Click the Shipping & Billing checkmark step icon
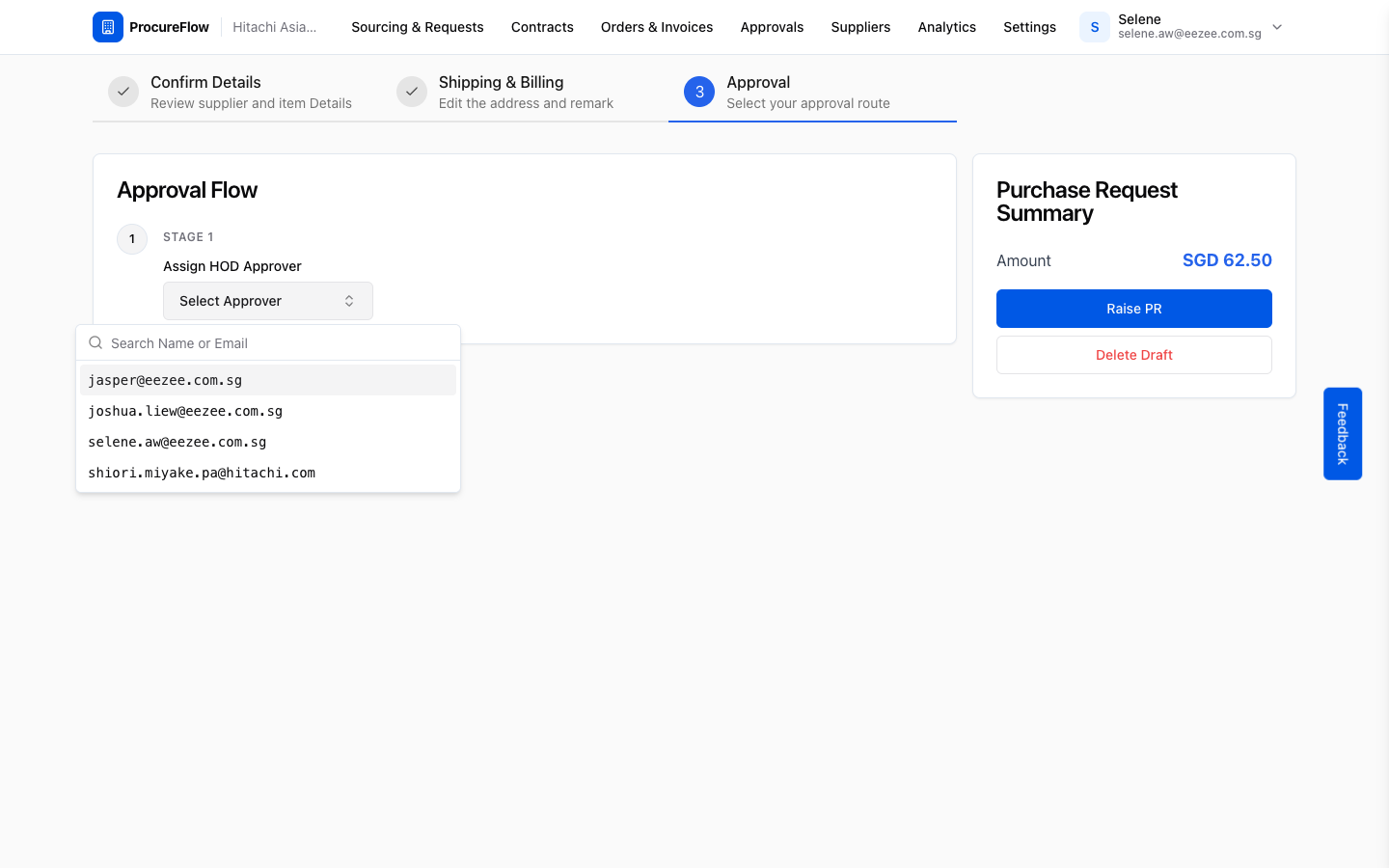1389x868 pixels. (x=412, y=92)
